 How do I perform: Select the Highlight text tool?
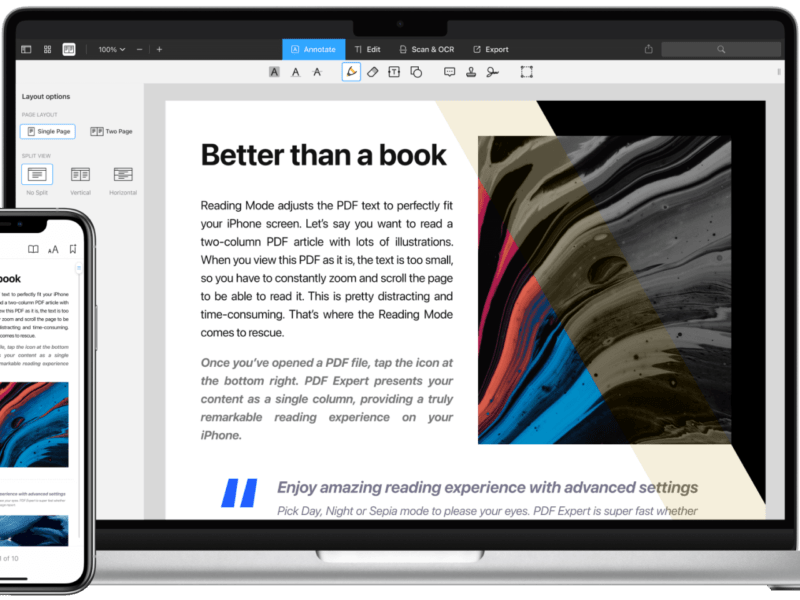pos(274,72)
